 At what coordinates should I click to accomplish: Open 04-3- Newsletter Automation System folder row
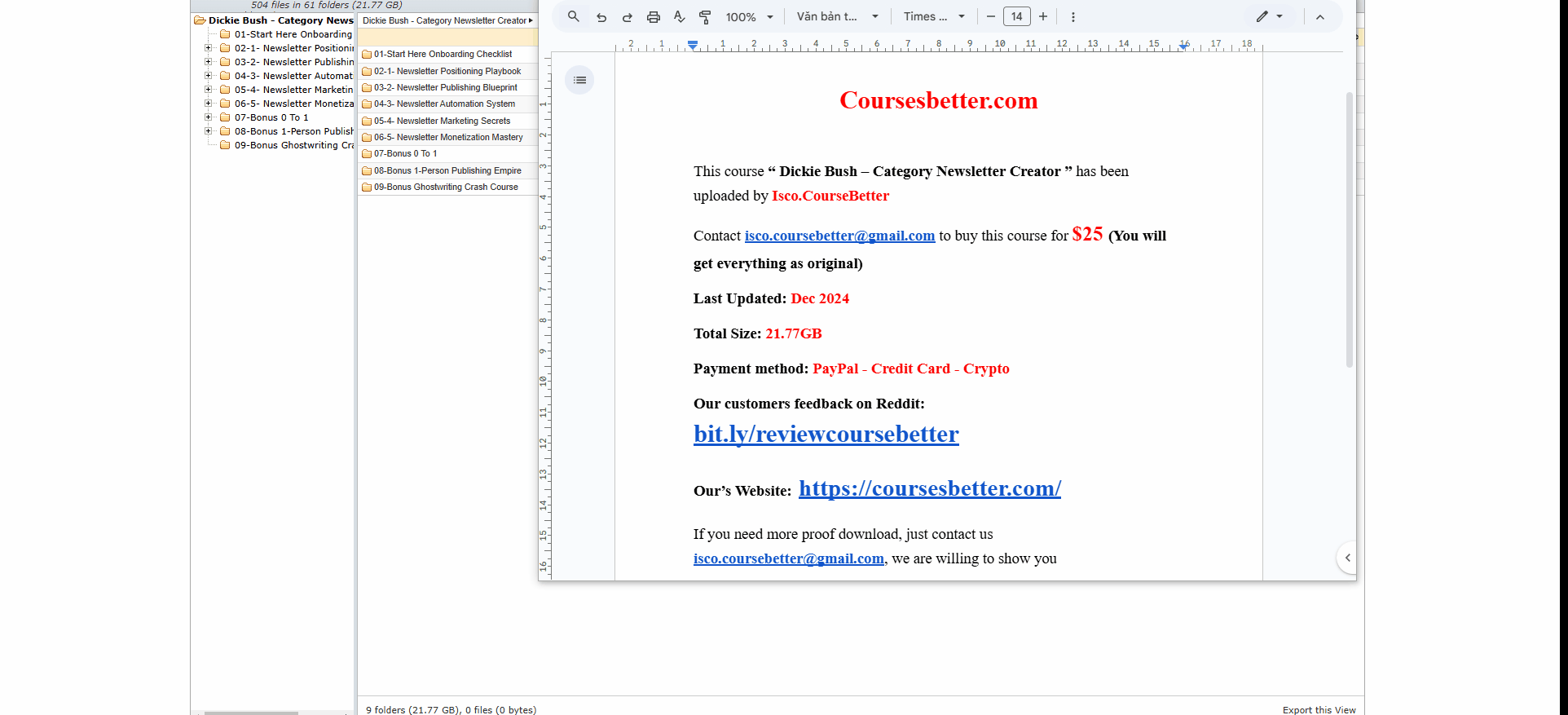click(447, 104)
